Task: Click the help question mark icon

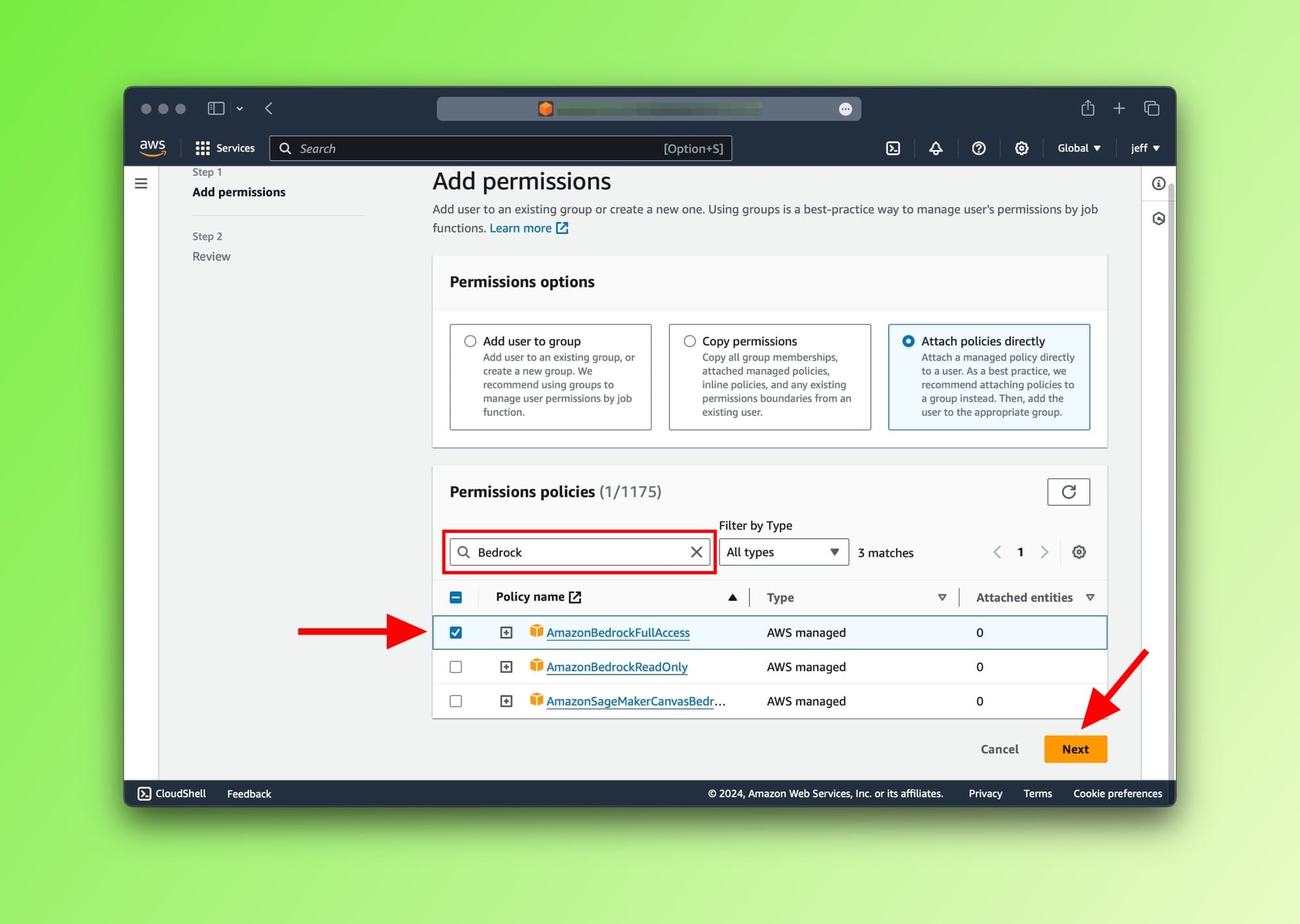Action: pyautogui.click(x=979, y=148)
